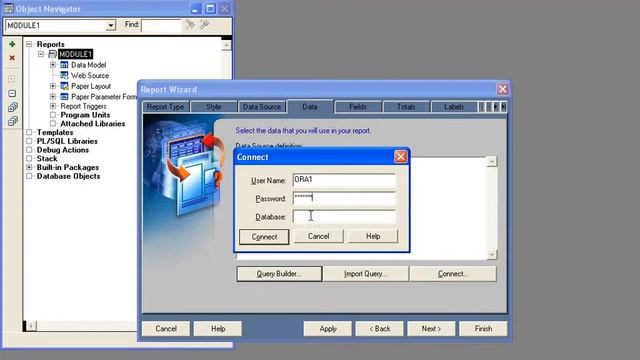Click Help in Report Wizard footer

[218, 329]
